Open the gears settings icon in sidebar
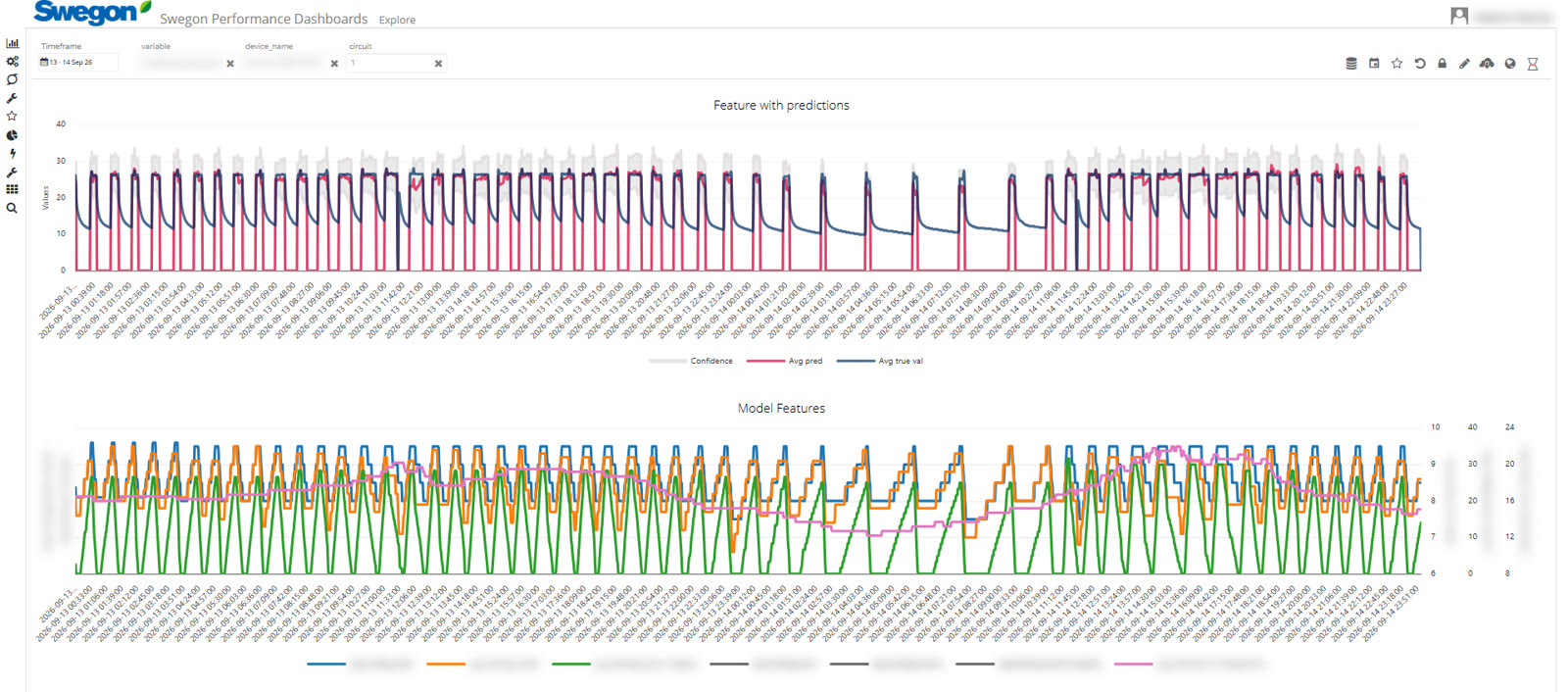The width and height of the screenshot is (1568, 692). click(x=12, y=61)
